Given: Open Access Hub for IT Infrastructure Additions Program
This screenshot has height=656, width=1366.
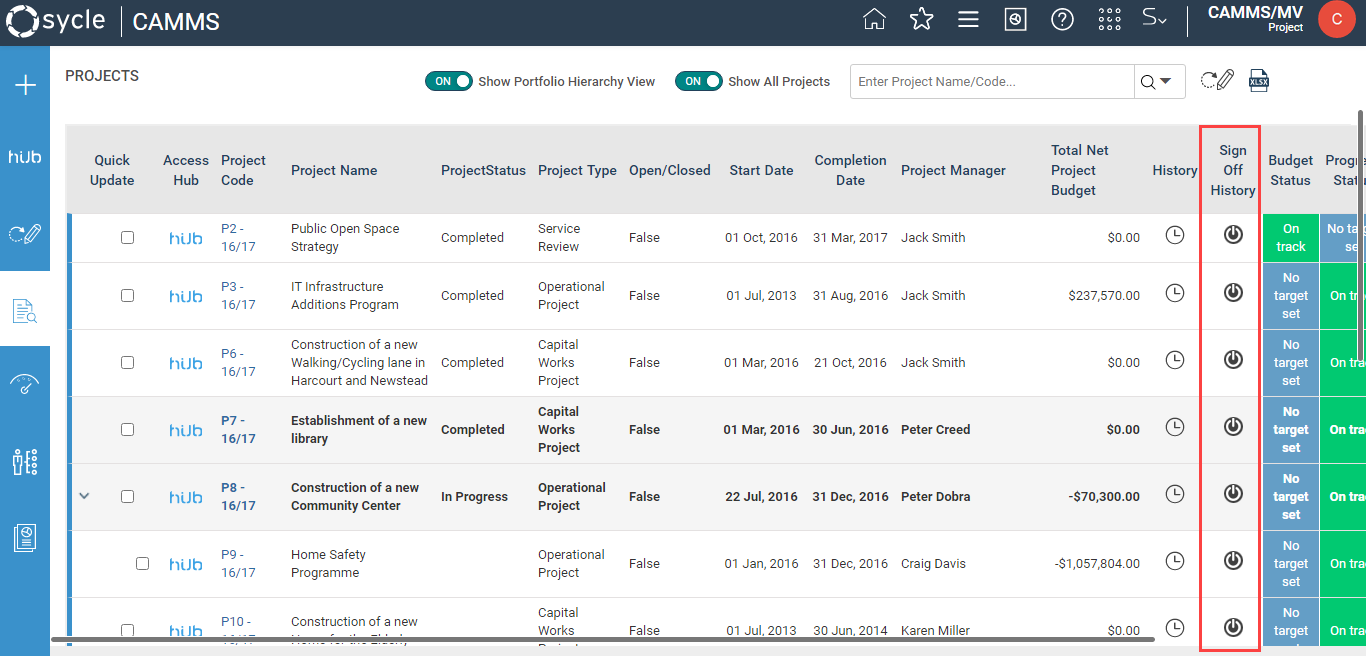Looking at the screenshot, I should click(185, 296).
